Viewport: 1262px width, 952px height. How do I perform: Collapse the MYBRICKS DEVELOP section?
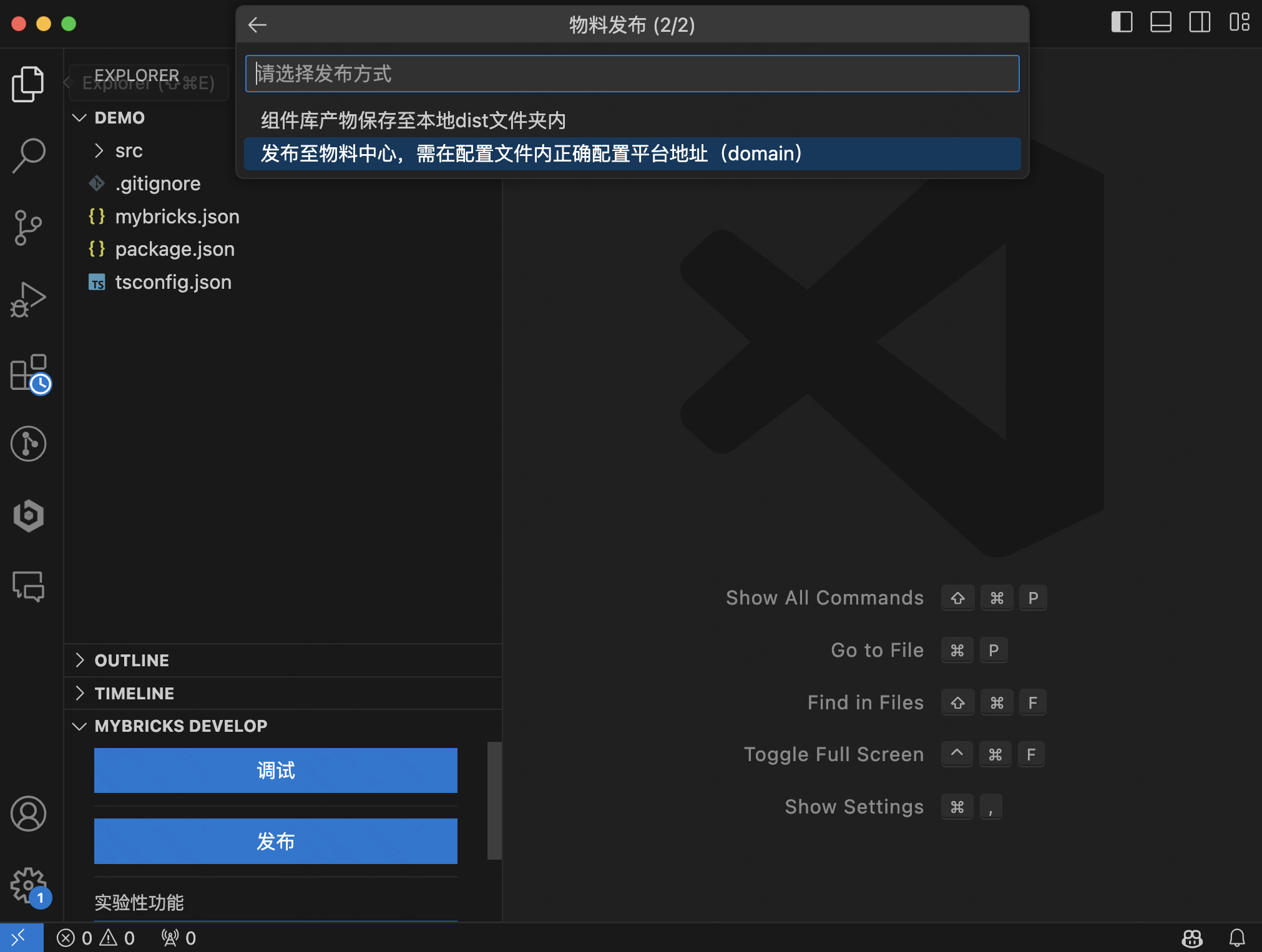283,726
